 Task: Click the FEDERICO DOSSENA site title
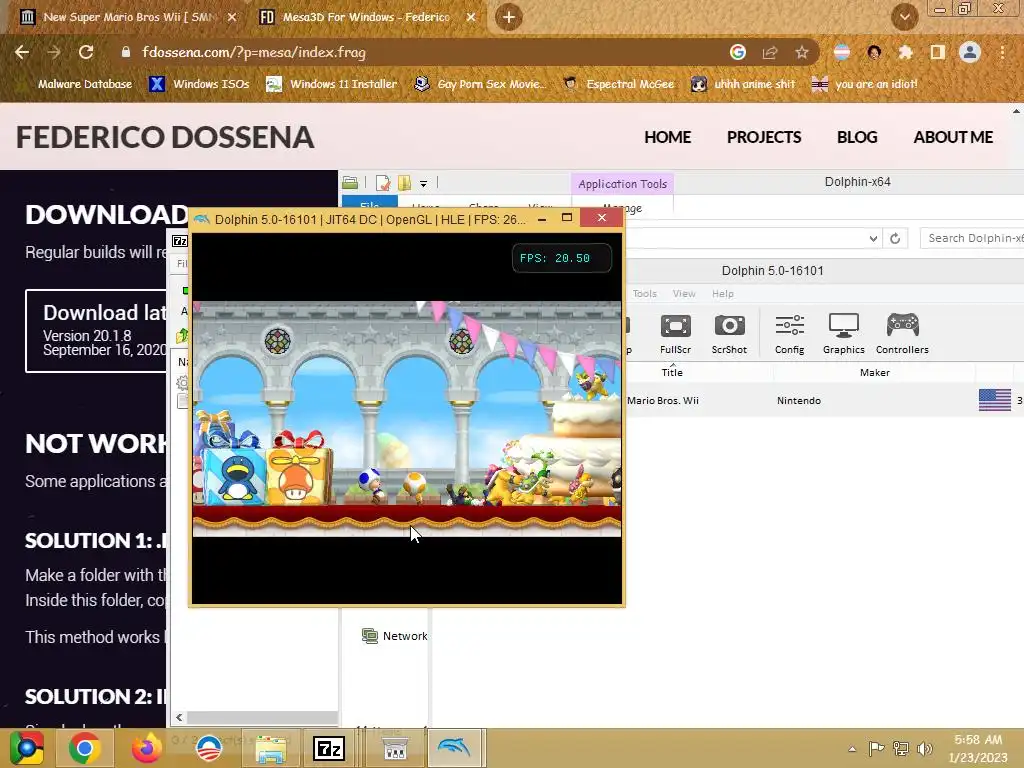point(165,137)
